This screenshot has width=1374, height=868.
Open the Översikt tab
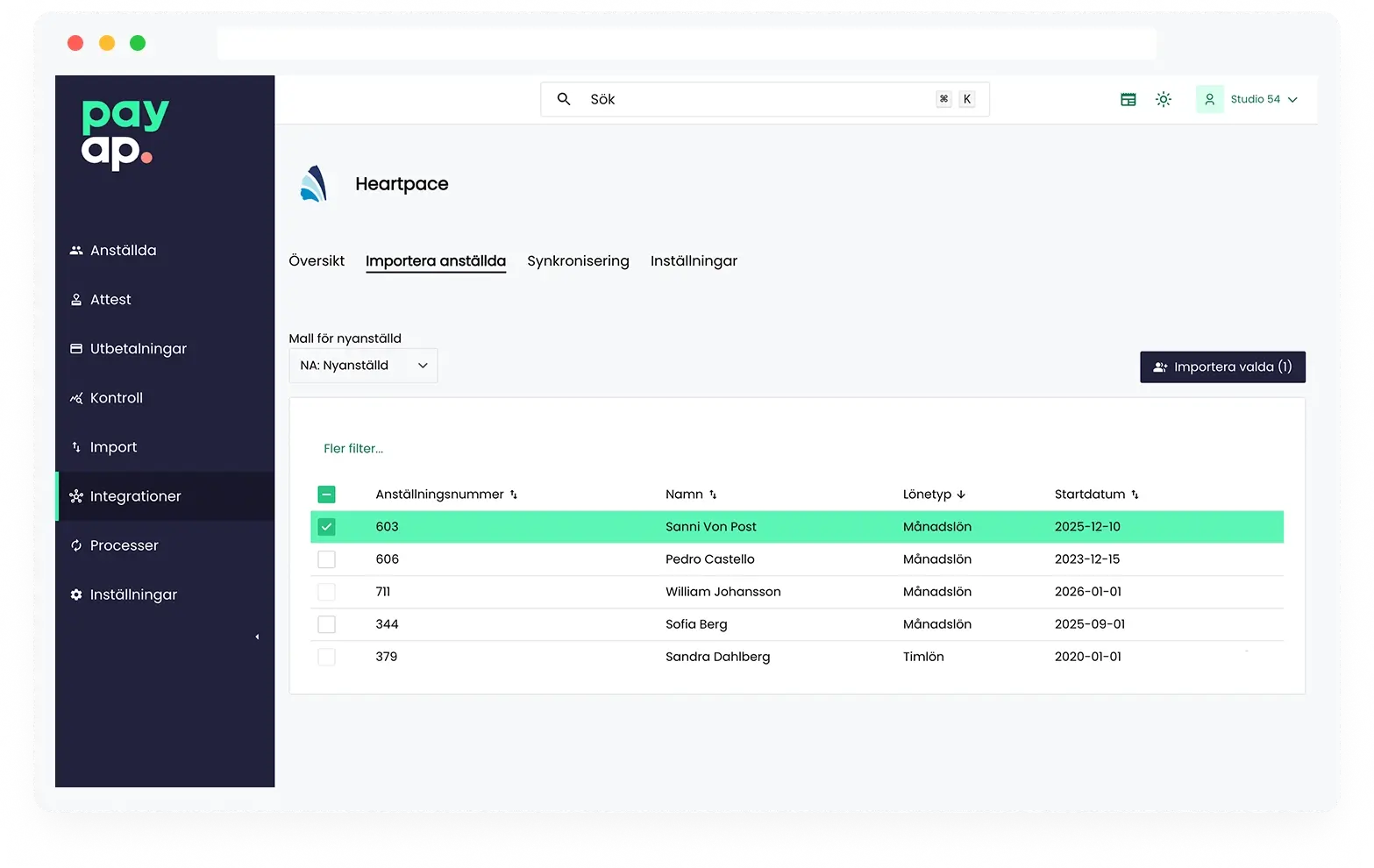[317, 260]
